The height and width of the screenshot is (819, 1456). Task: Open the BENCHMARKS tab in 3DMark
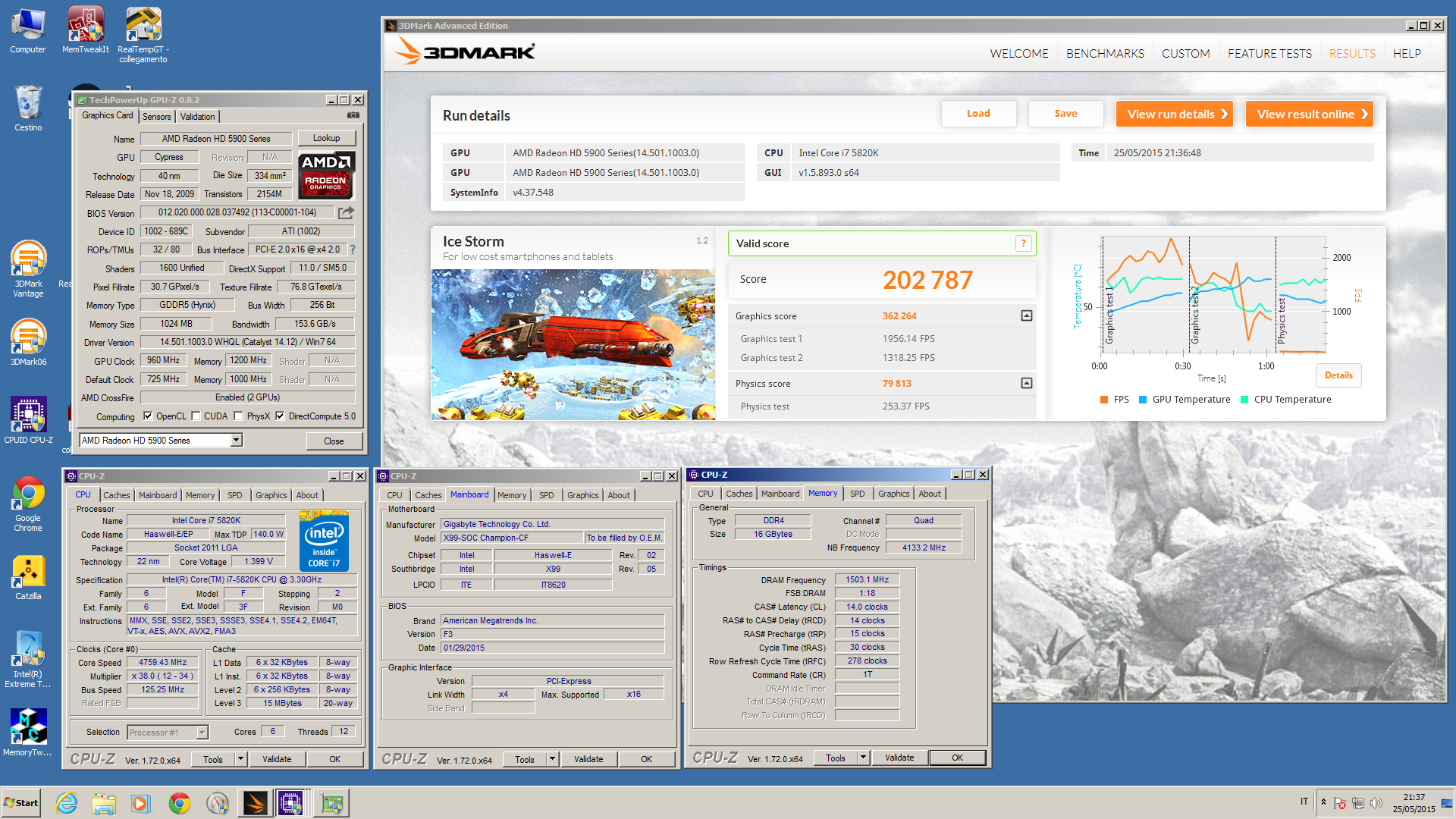coord(1105,53)
